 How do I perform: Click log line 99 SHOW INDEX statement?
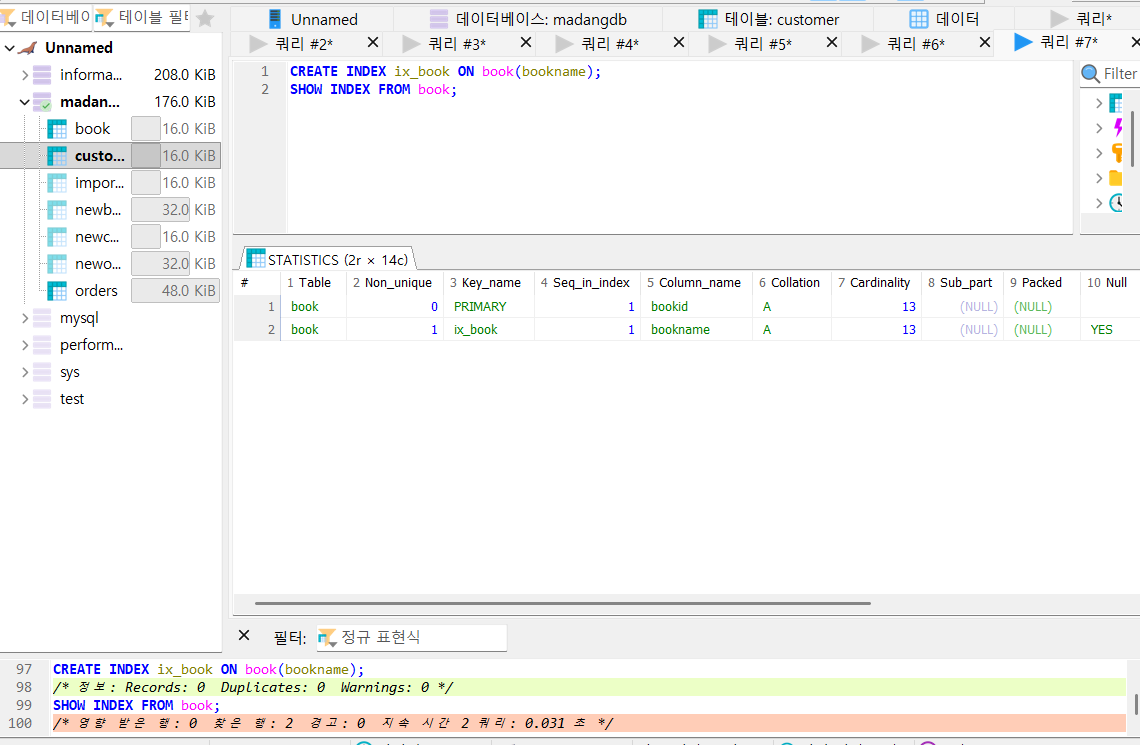point(136,705)
